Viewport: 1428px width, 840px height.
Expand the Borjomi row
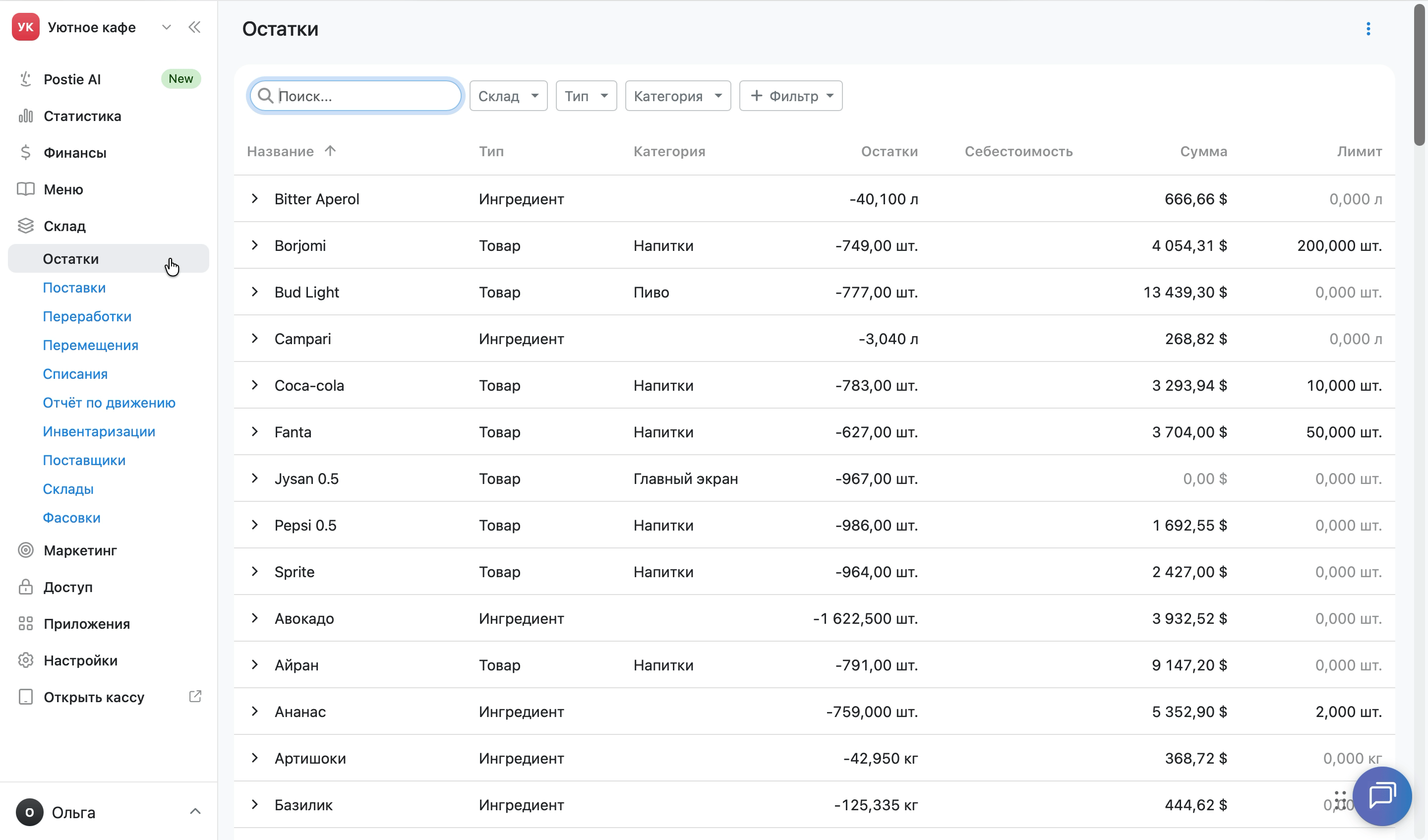pyautogui.click(x=255, y=245)
